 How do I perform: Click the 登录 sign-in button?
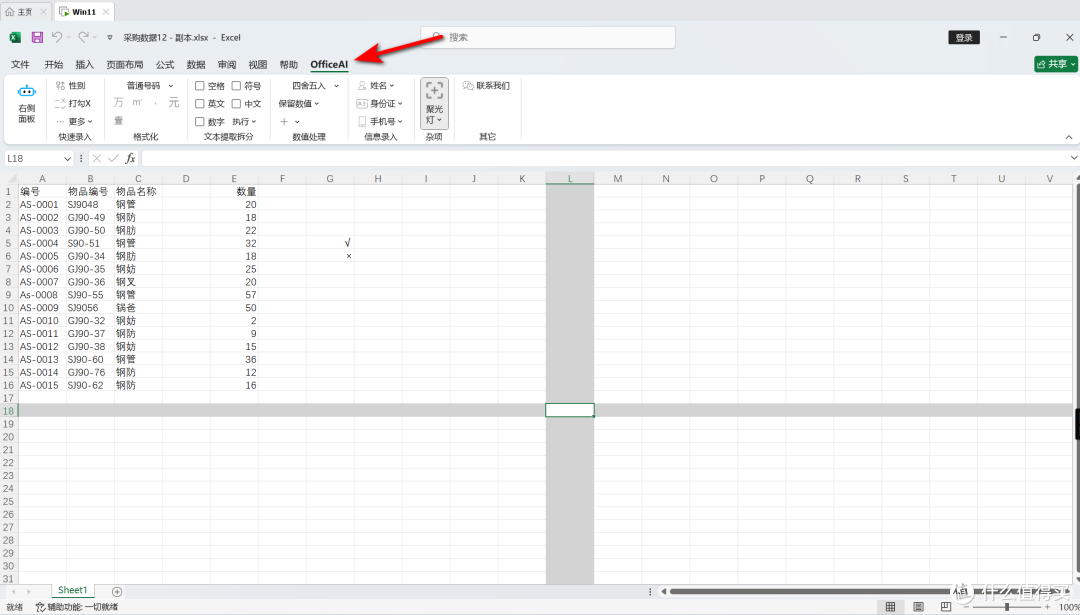point(964,37)
